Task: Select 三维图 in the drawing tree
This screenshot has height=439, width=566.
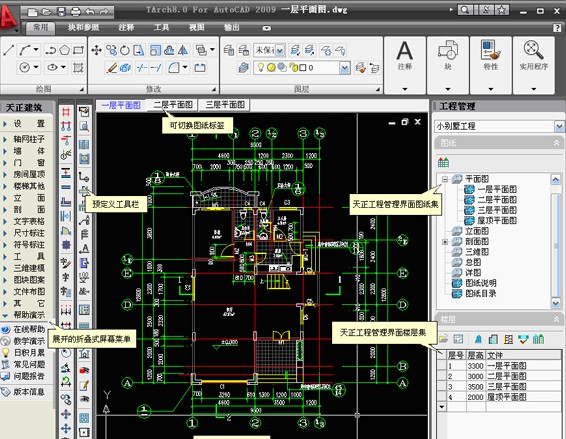Action: [x=477, y=252]
